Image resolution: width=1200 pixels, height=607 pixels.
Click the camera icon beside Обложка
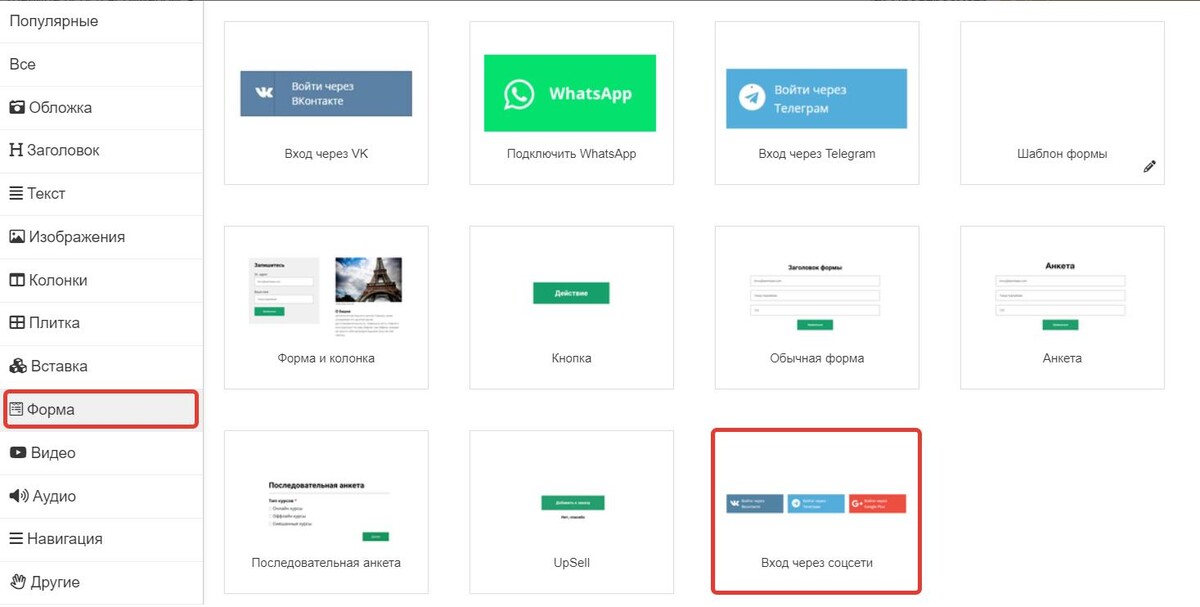point(17,107)
